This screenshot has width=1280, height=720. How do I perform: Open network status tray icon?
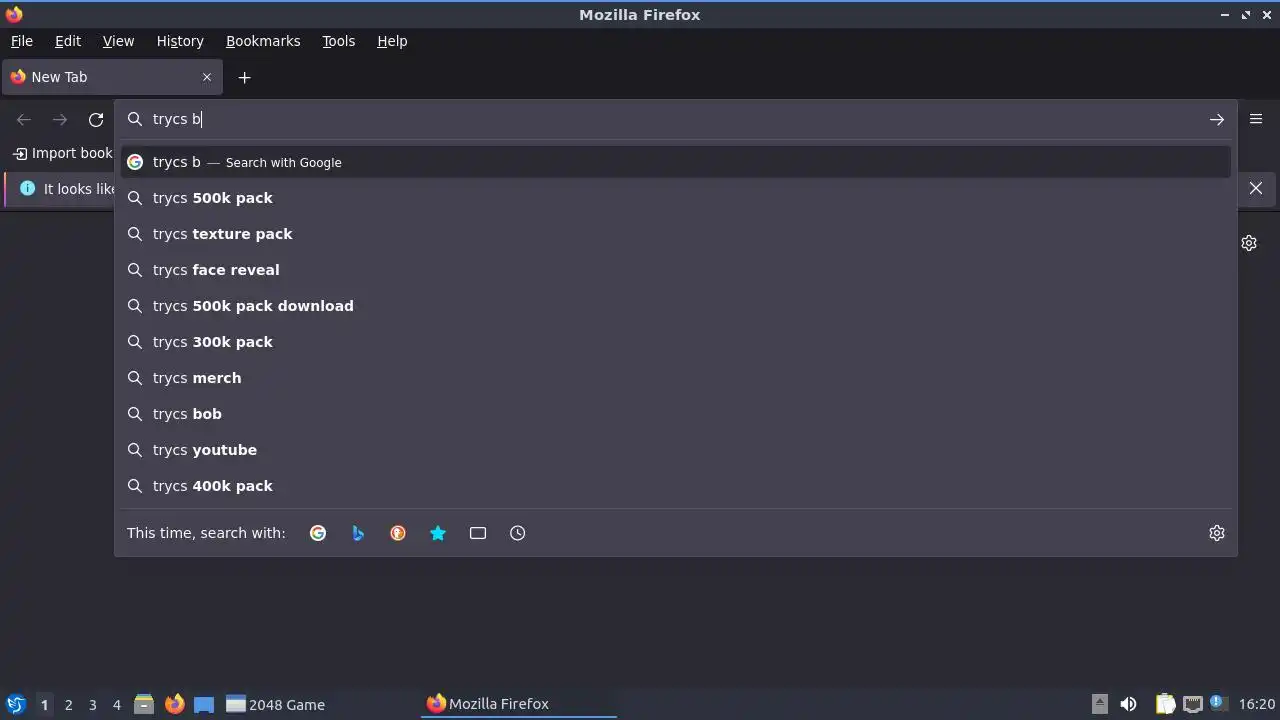tap(1192, 704)
